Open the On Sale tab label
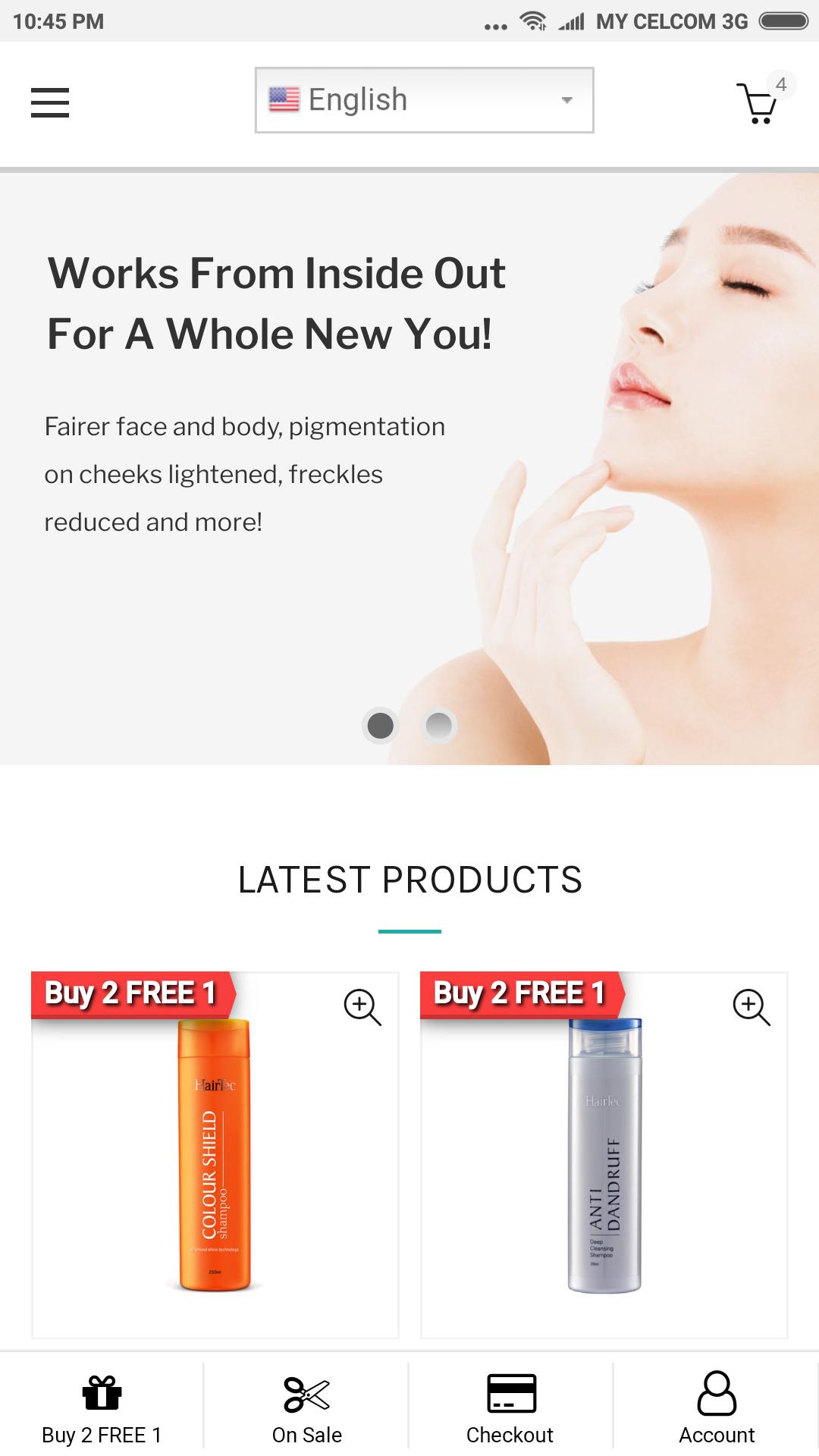 coord(306,1435)
